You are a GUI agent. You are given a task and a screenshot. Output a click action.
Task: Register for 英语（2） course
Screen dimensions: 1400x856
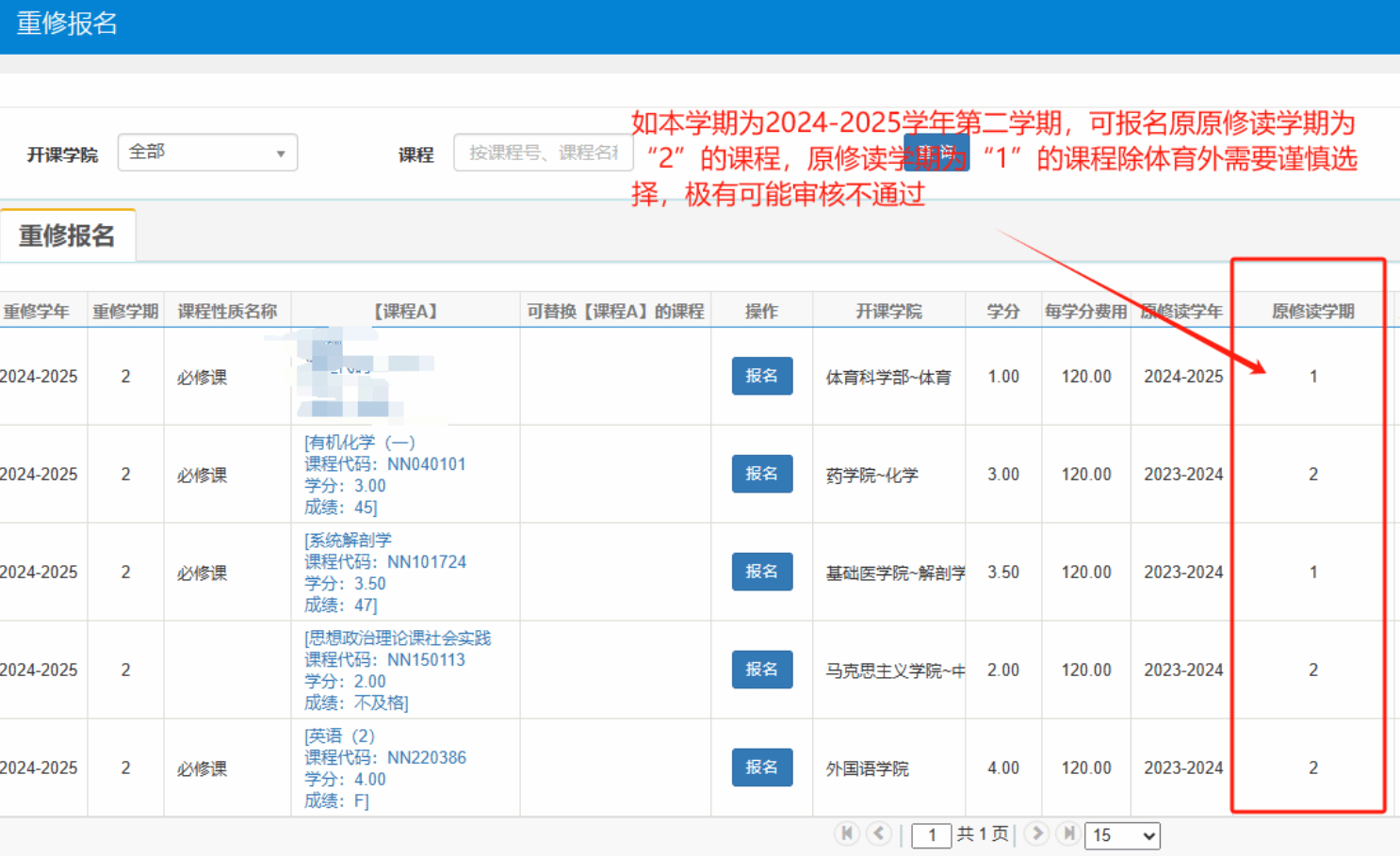click(x=761, y=767)
